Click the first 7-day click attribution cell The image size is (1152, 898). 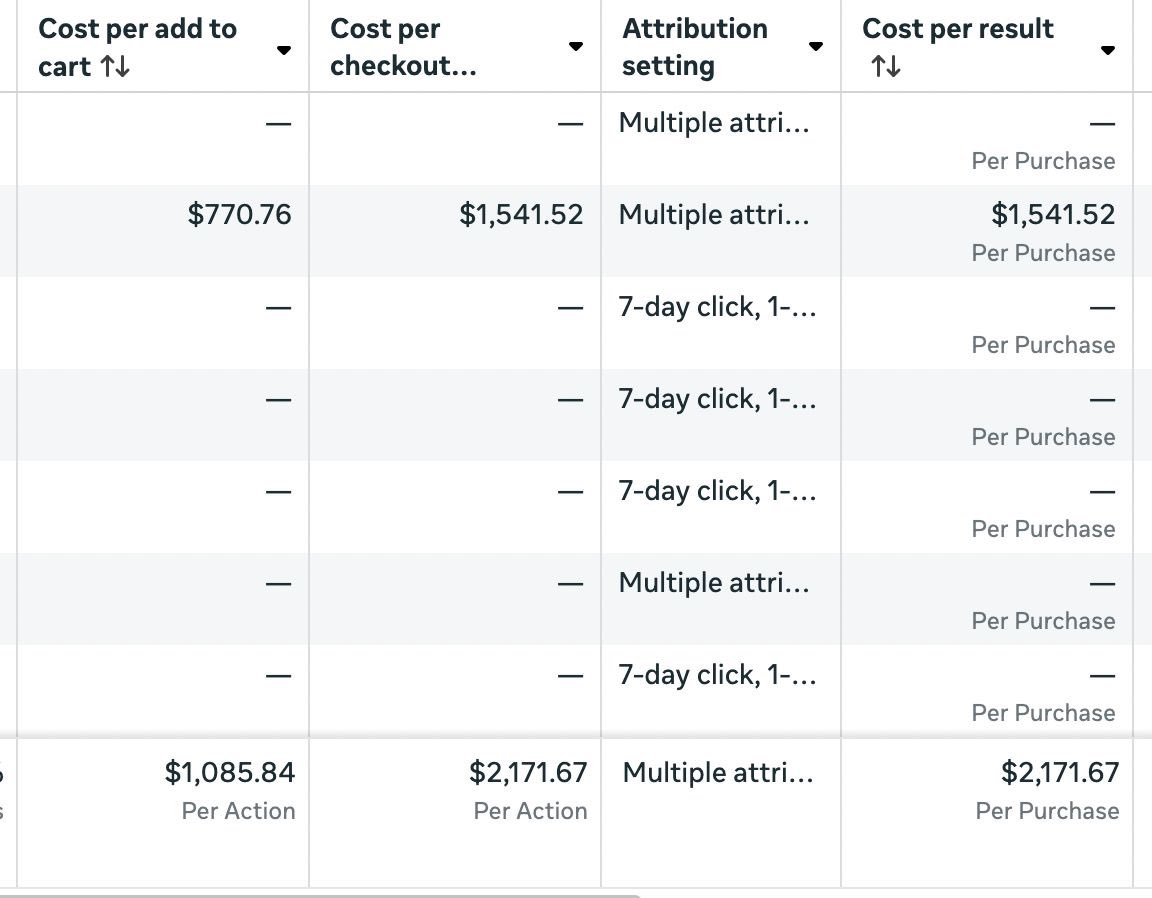[717, 307]
